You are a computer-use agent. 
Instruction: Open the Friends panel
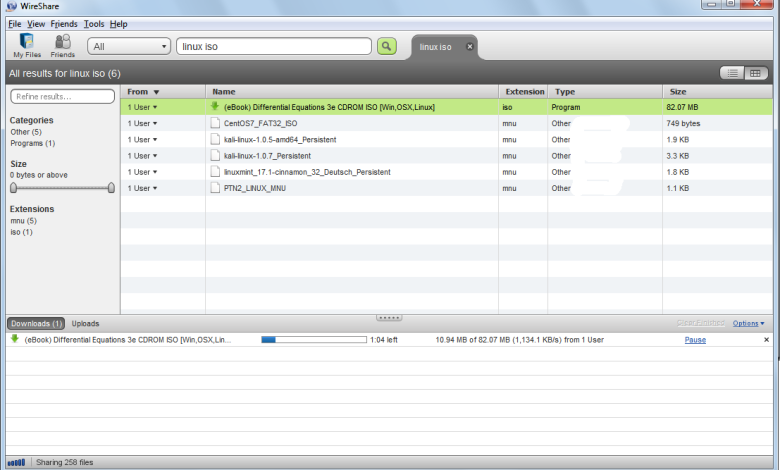(x=63, y=46)
